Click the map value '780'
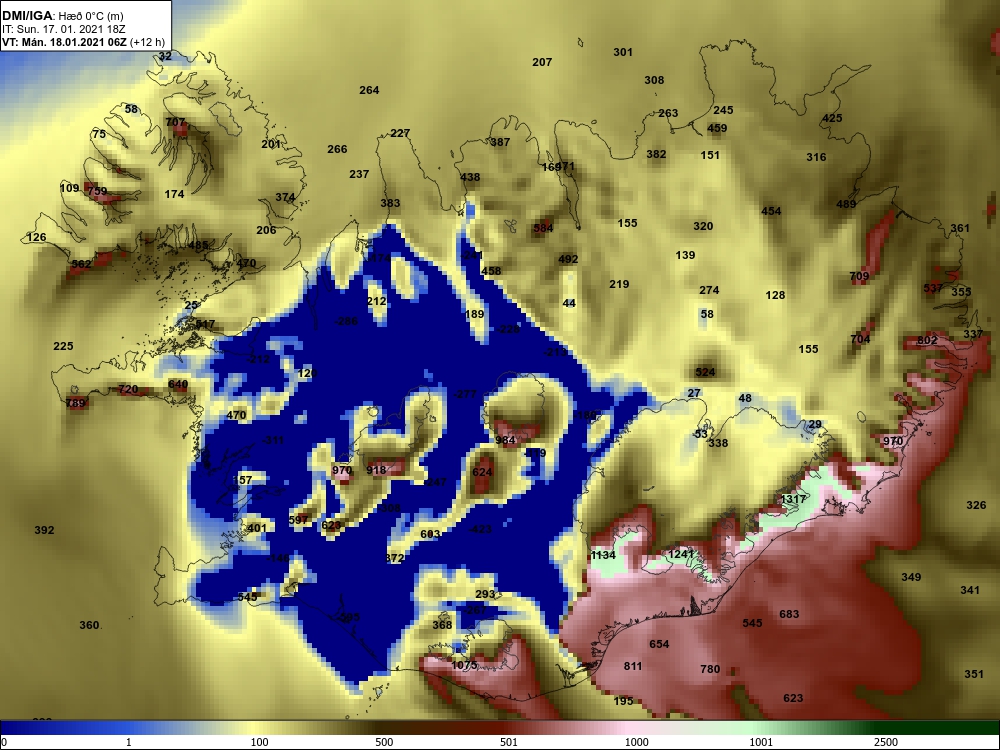This screenshot has height=750, width=1000. click(710, 670)
